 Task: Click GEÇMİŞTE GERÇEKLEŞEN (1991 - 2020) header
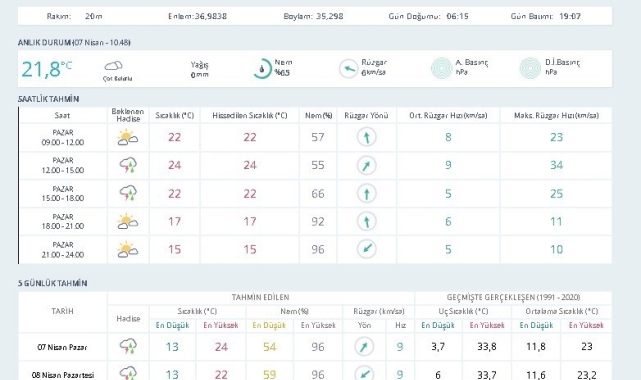[513, 297]
